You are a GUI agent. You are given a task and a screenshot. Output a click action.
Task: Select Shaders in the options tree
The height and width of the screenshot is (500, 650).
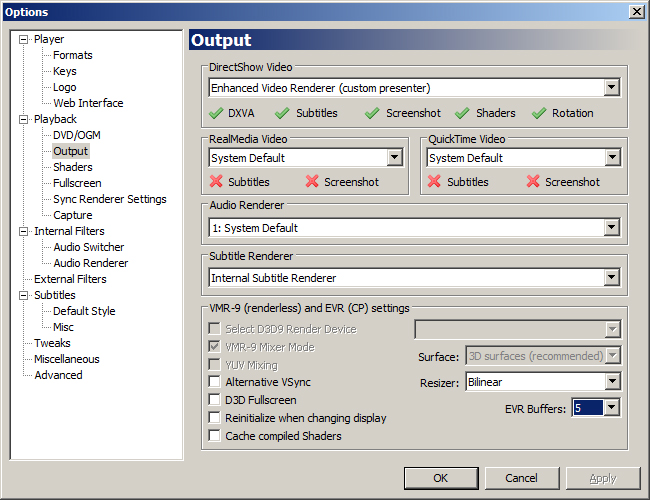pos(73,167)
